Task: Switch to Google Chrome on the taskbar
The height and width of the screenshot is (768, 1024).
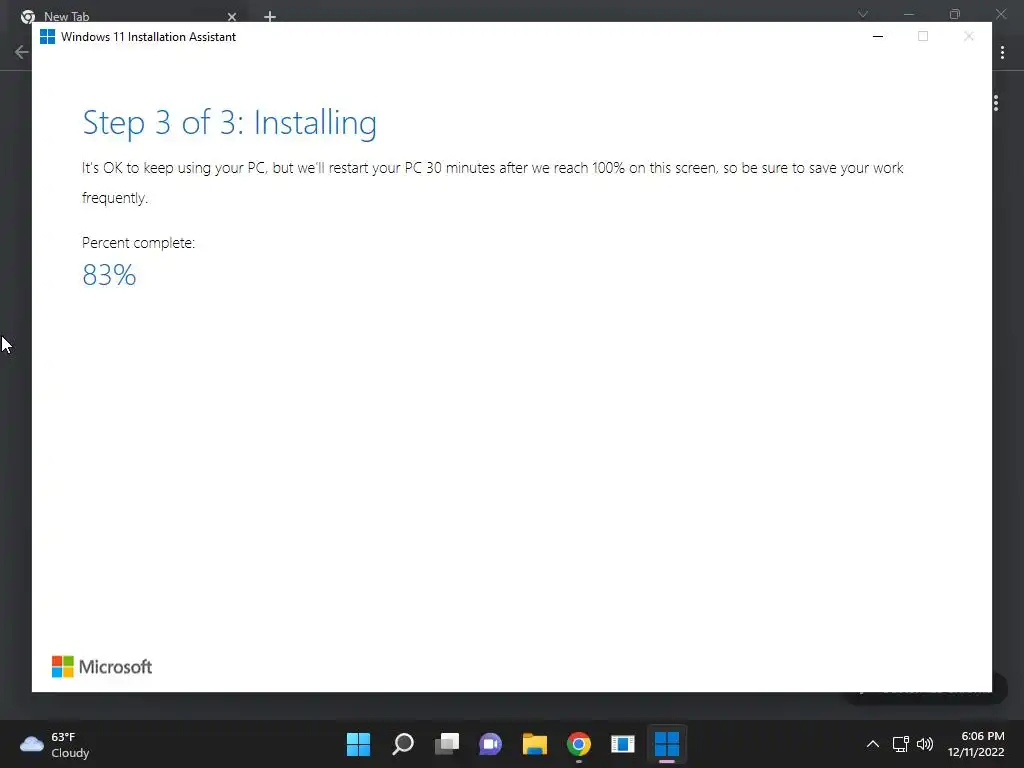Action: click(x=579, y=744)
